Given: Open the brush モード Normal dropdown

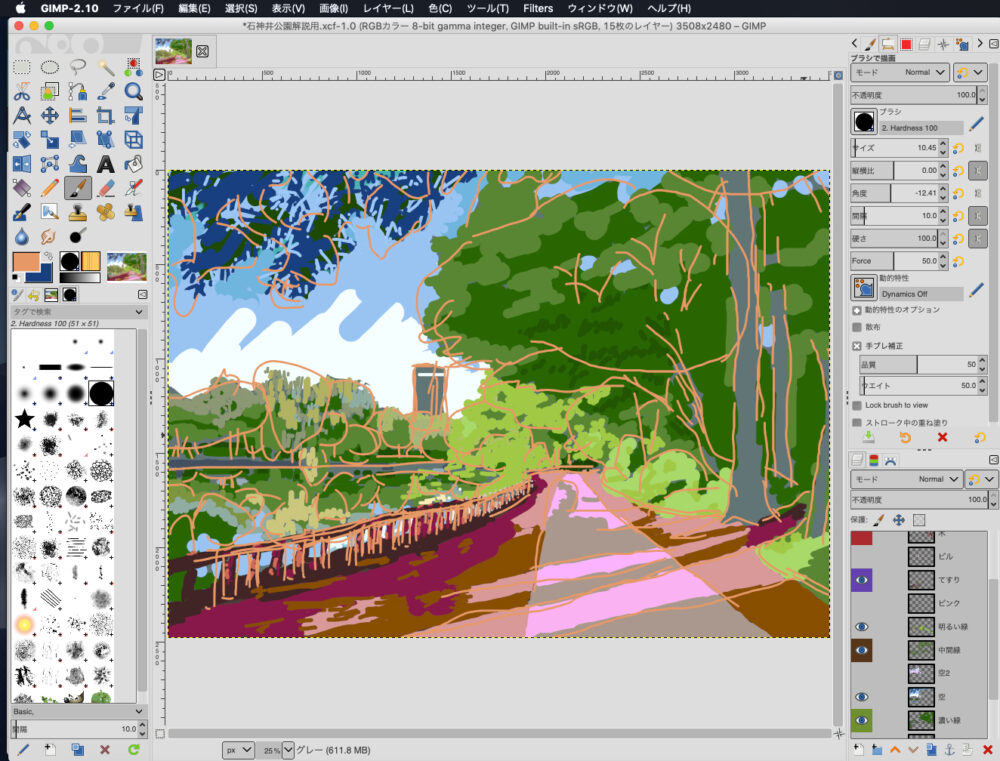Looking at the screenshot, I should 898,73.
